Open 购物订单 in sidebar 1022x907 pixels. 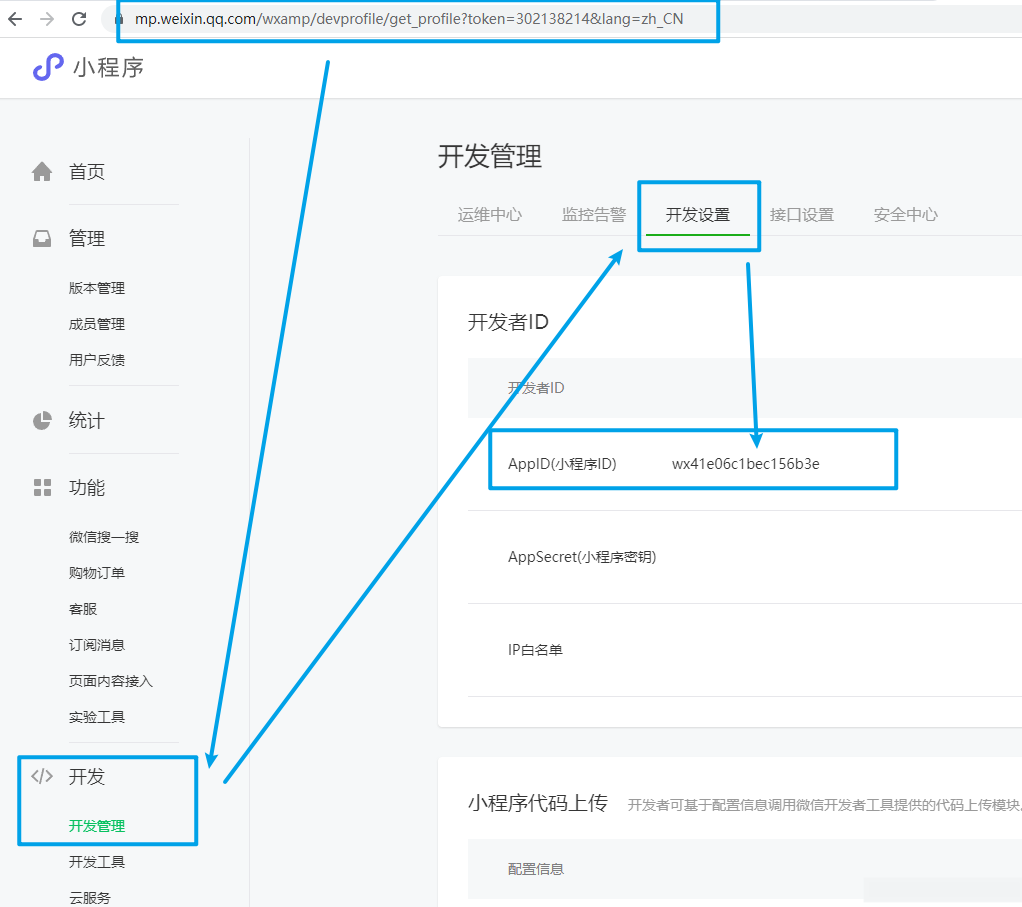click(96, 573)
